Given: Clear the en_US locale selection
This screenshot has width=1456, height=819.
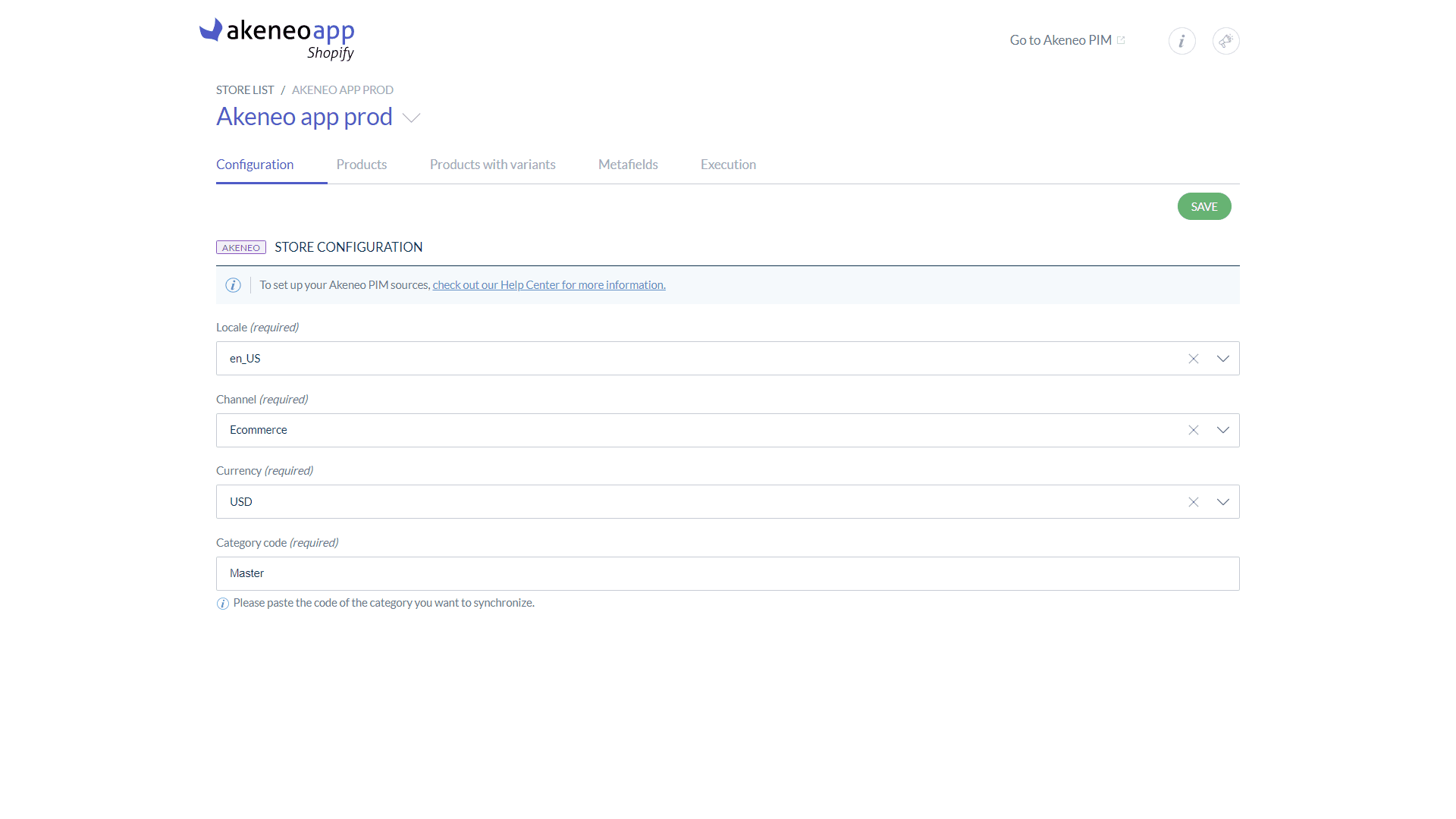Looking at the screenshot, I should [x=1193, y=359].
